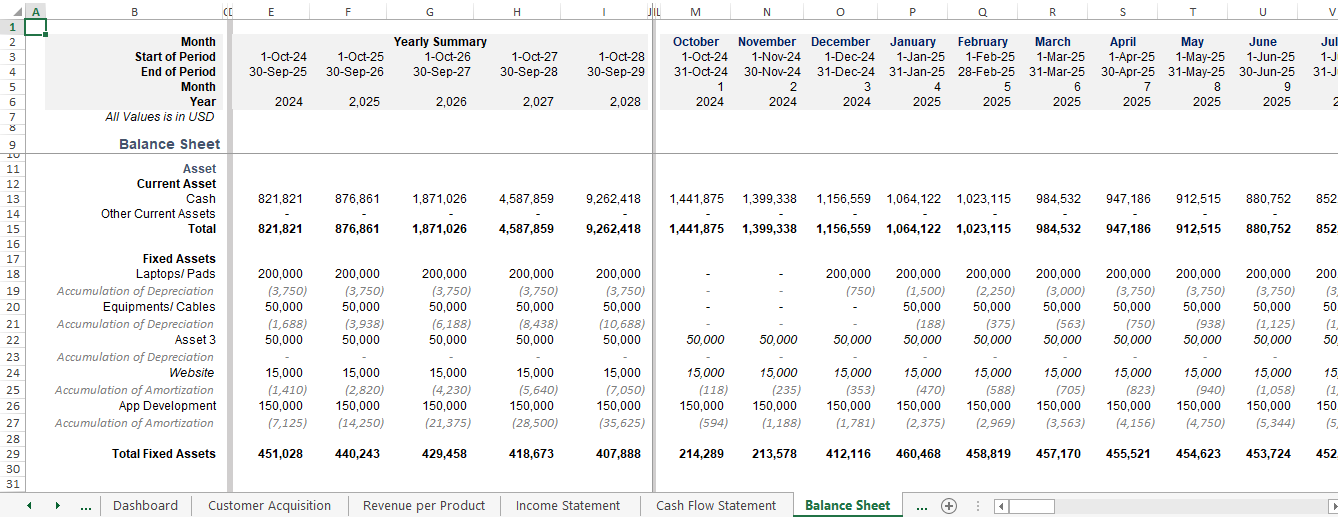Click the 'Website' label cell
Screen dimensions: 1338x517
[192, 373]
